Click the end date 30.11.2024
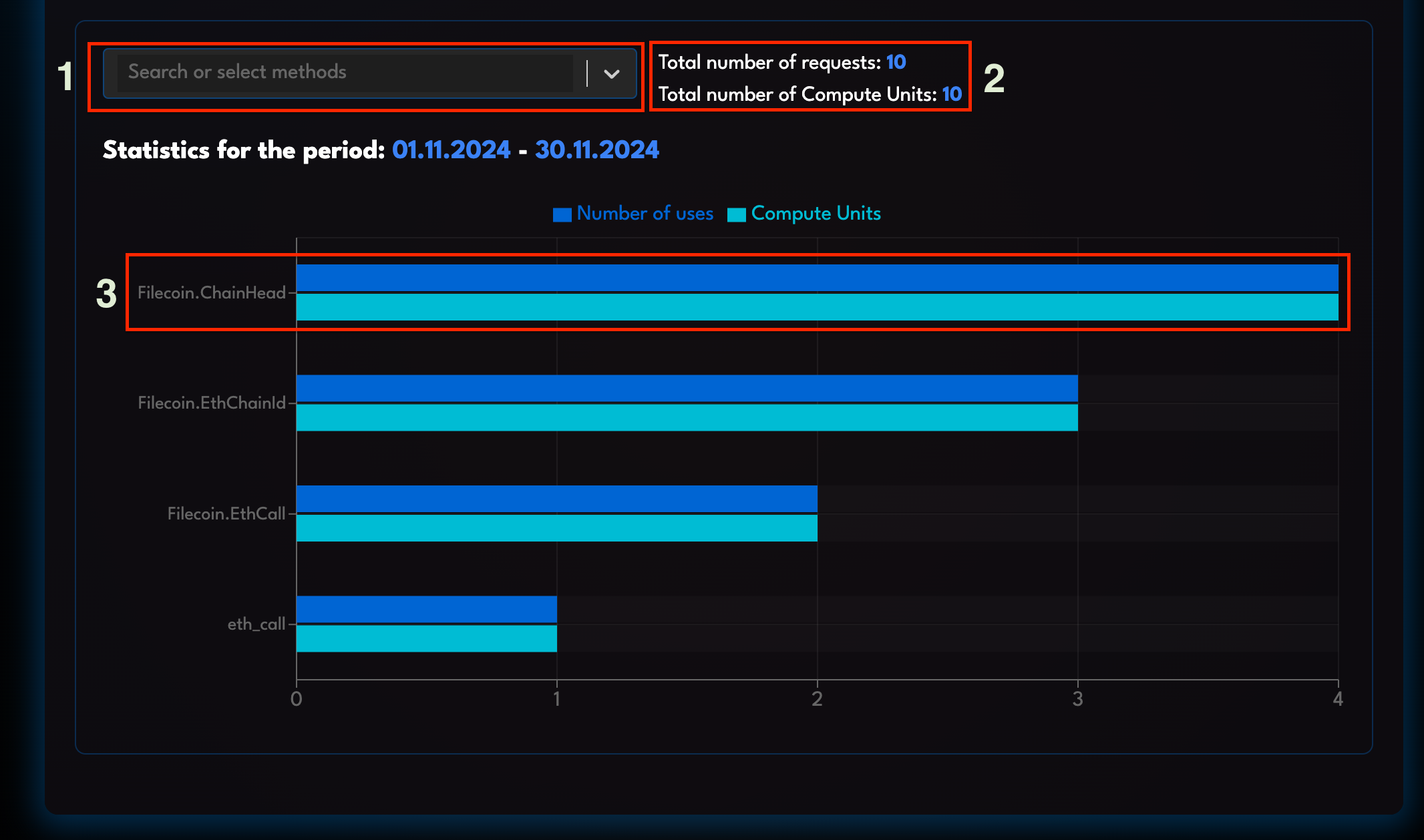This screenshot has height=840, width=1424. coord(596,150)
